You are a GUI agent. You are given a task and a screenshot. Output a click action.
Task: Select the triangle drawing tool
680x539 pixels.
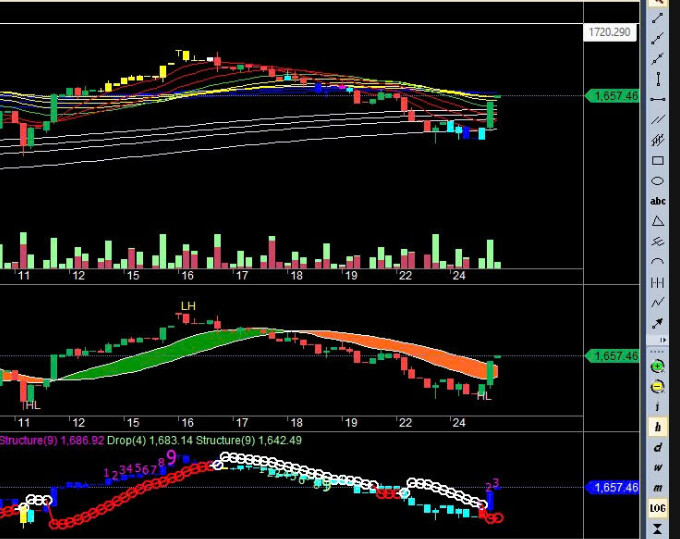click(657, 221)
